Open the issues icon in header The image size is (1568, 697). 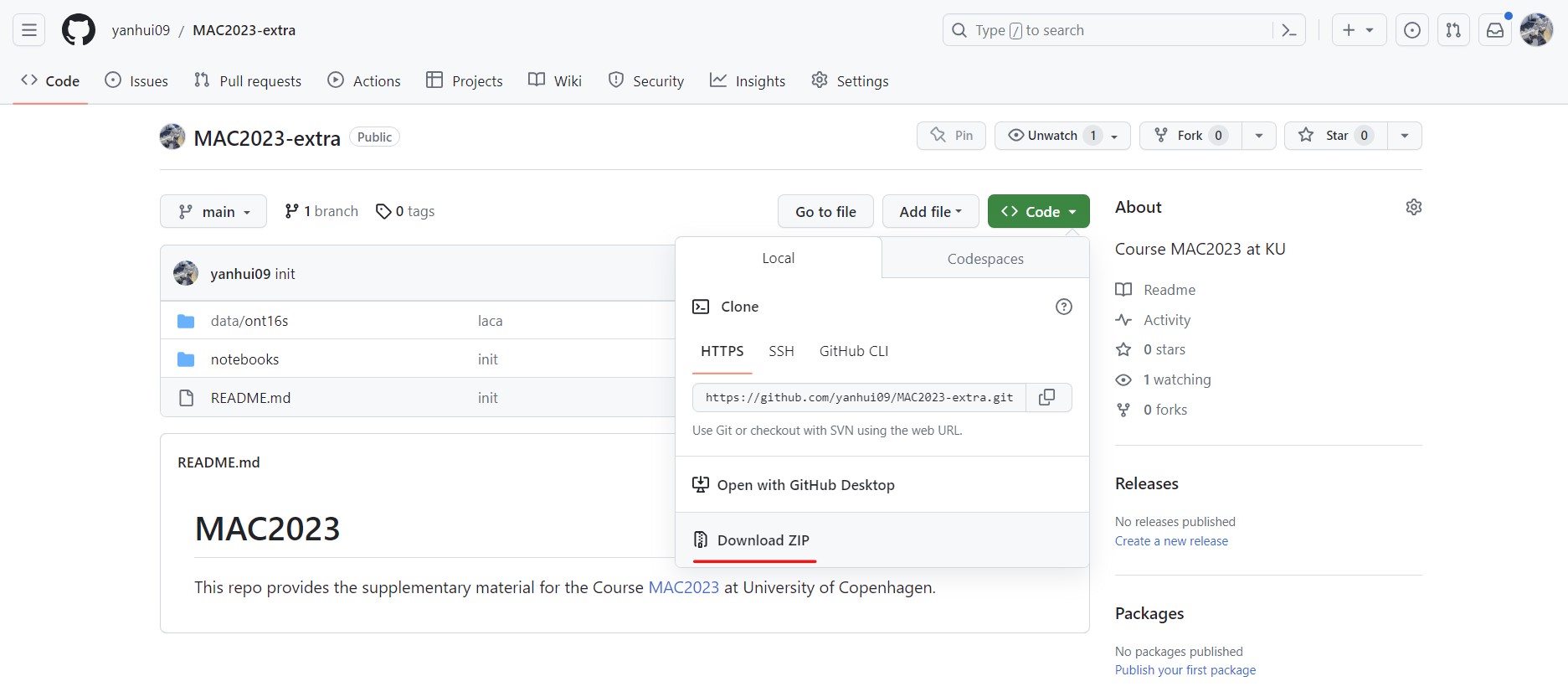pos(1412,30)
